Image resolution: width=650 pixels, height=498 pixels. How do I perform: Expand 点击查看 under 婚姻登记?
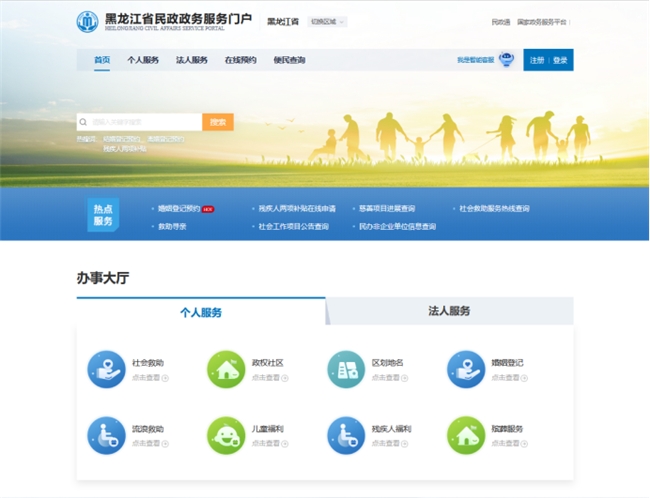click(x=510, y=378)
